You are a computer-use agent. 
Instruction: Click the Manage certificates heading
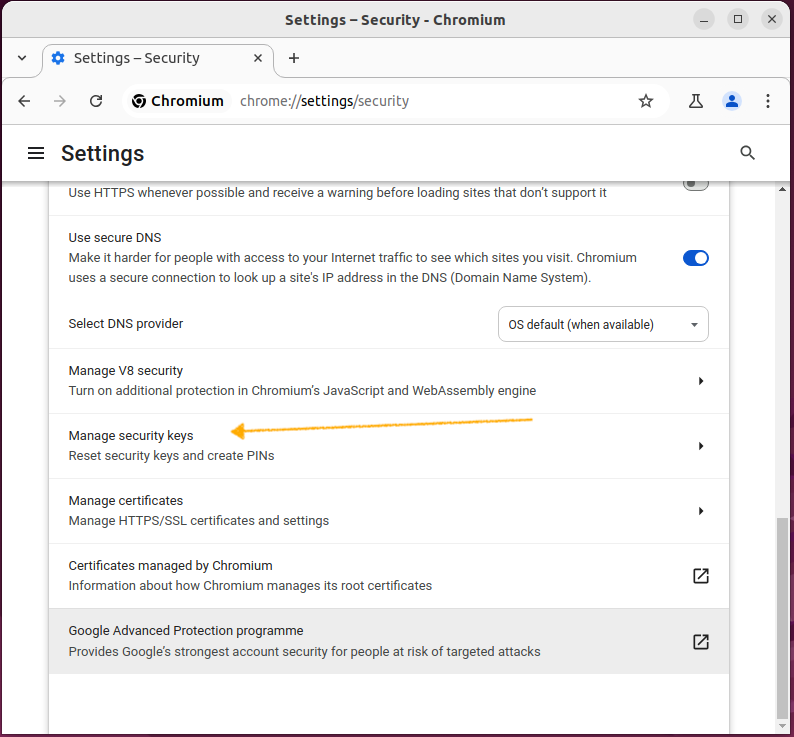[x=126, y=500]
